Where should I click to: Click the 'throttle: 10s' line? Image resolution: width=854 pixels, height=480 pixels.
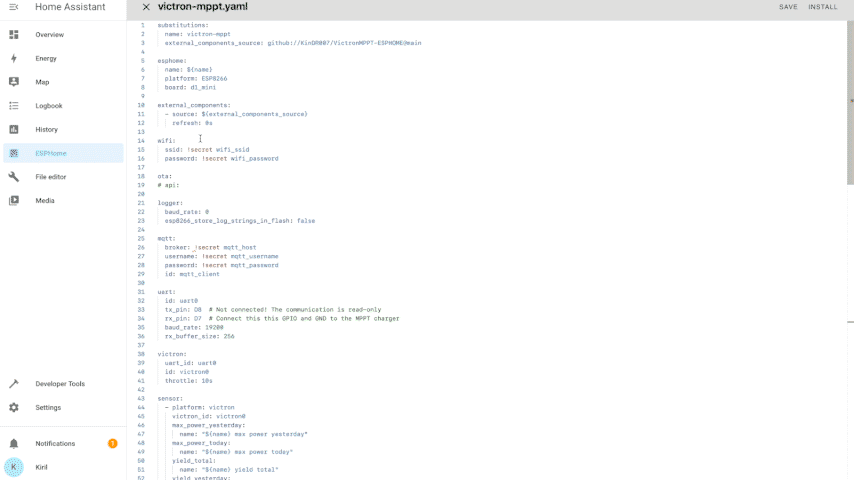[188, 381]
